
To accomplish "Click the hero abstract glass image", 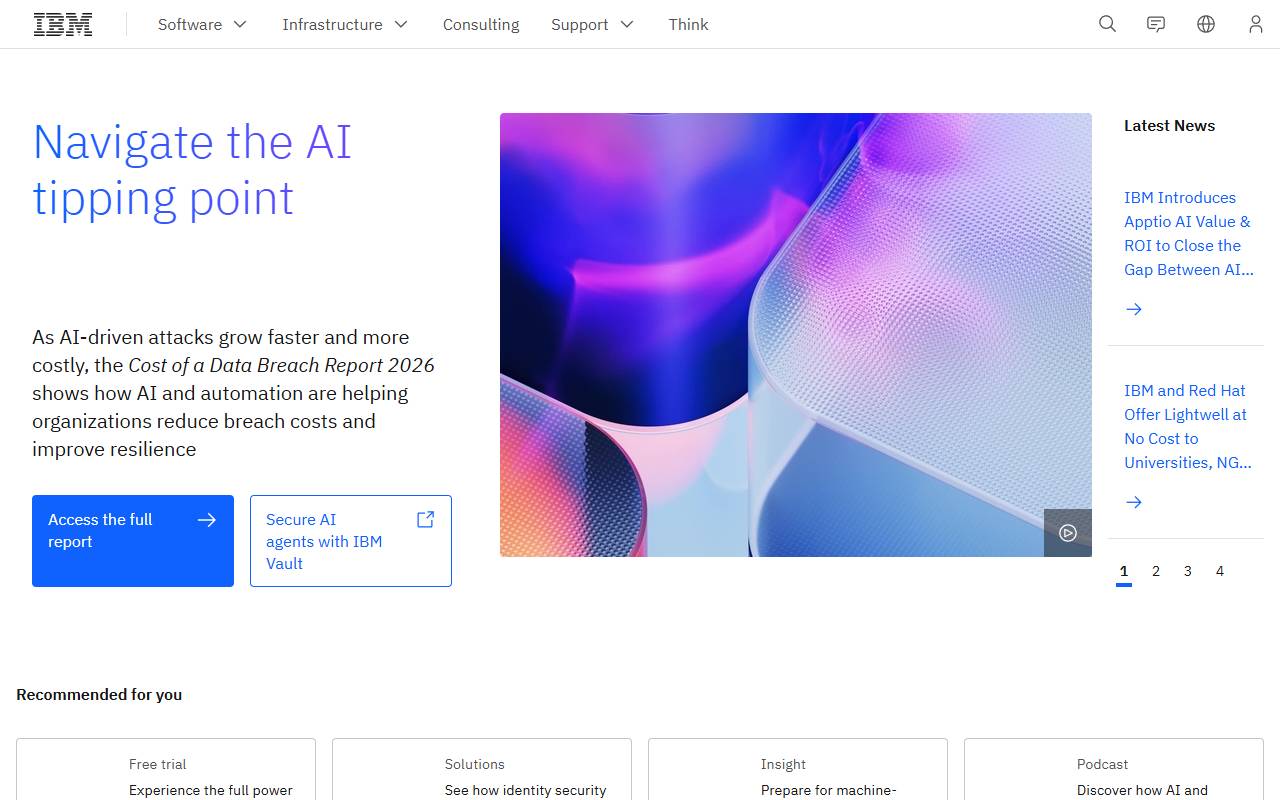I will pyautogui.click(x=796, y=335).
